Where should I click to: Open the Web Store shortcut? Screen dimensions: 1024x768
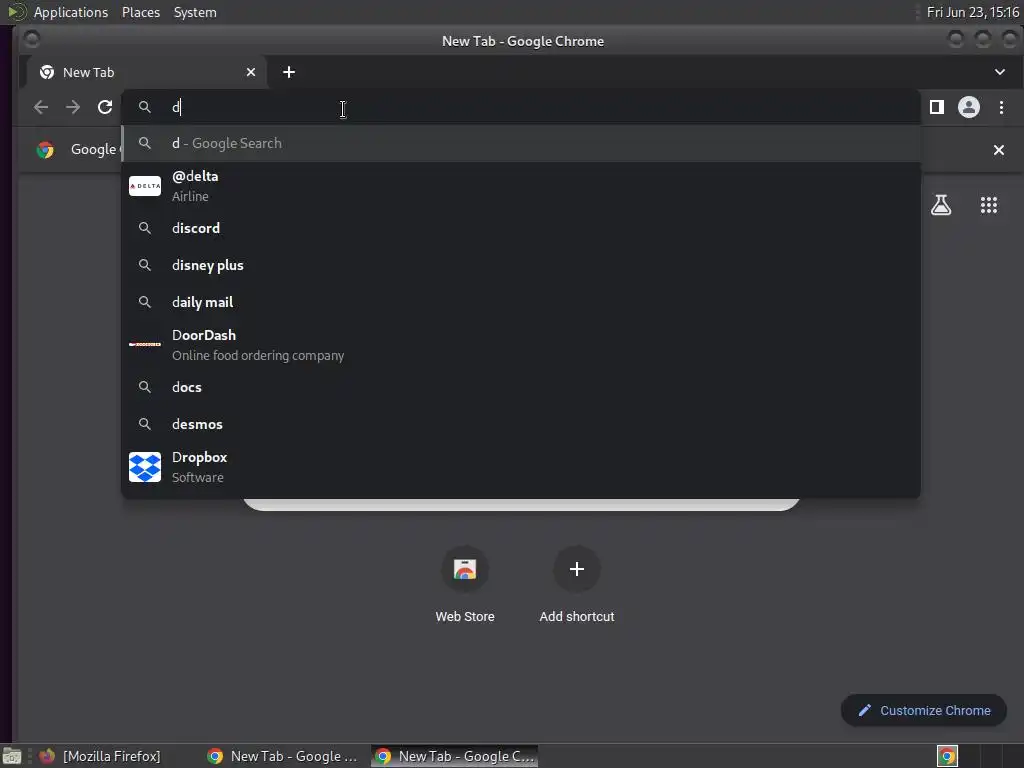[x=465, y=584]
